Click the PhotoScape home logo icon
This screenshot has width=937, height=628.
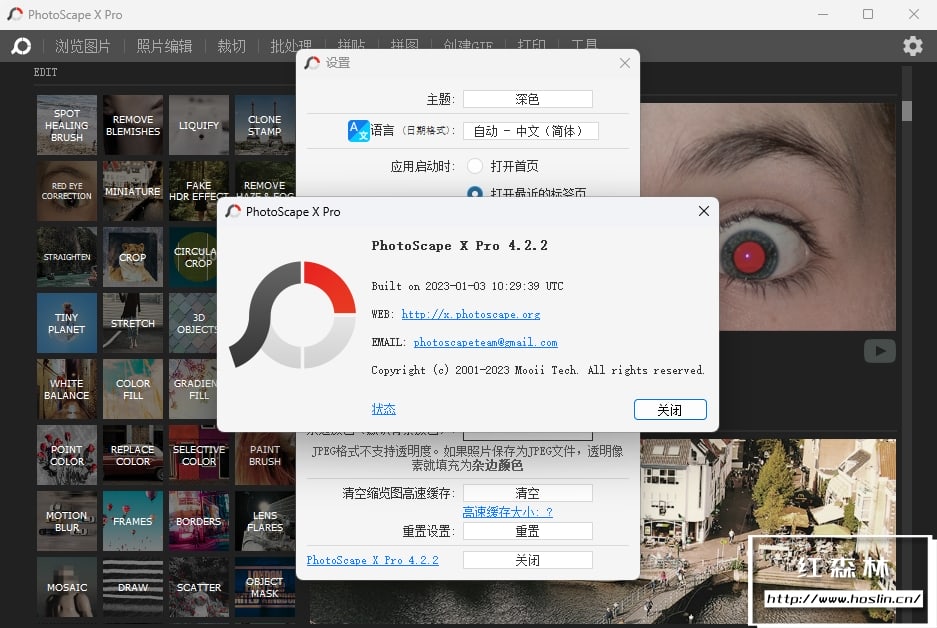click(x=21, y=46)
